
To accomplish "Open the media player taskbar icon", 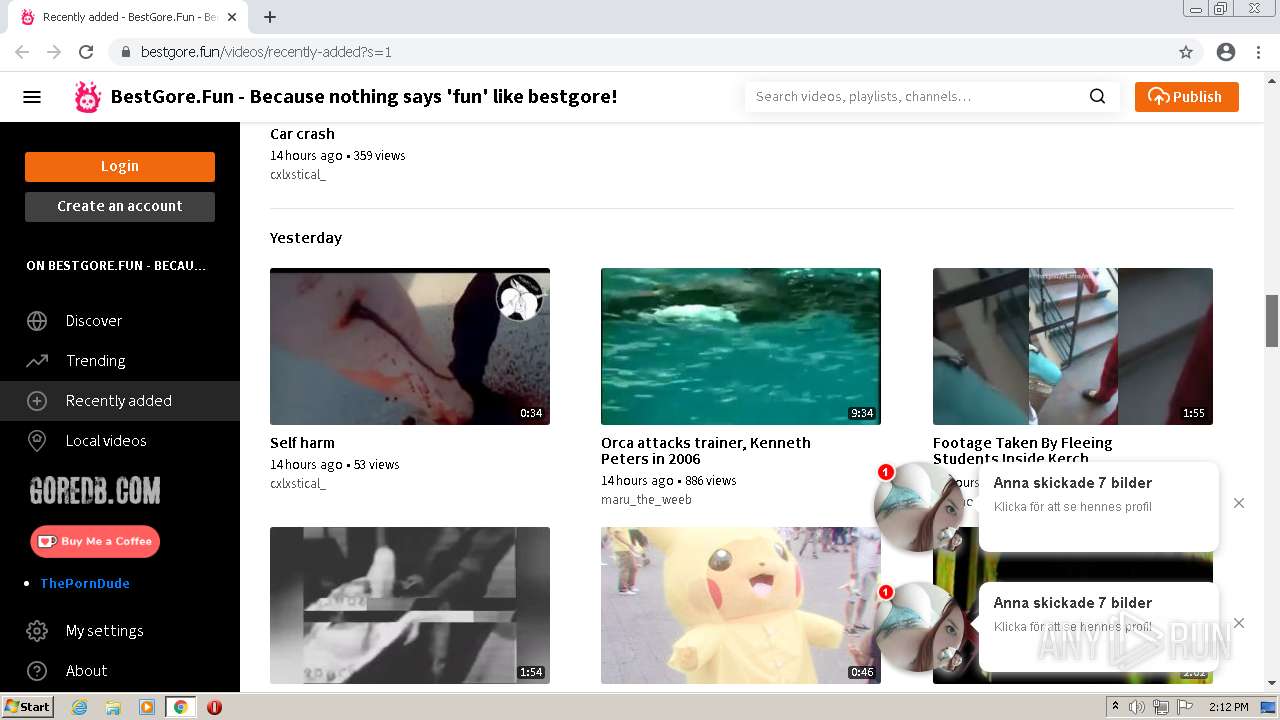I will tap(147, 707).
